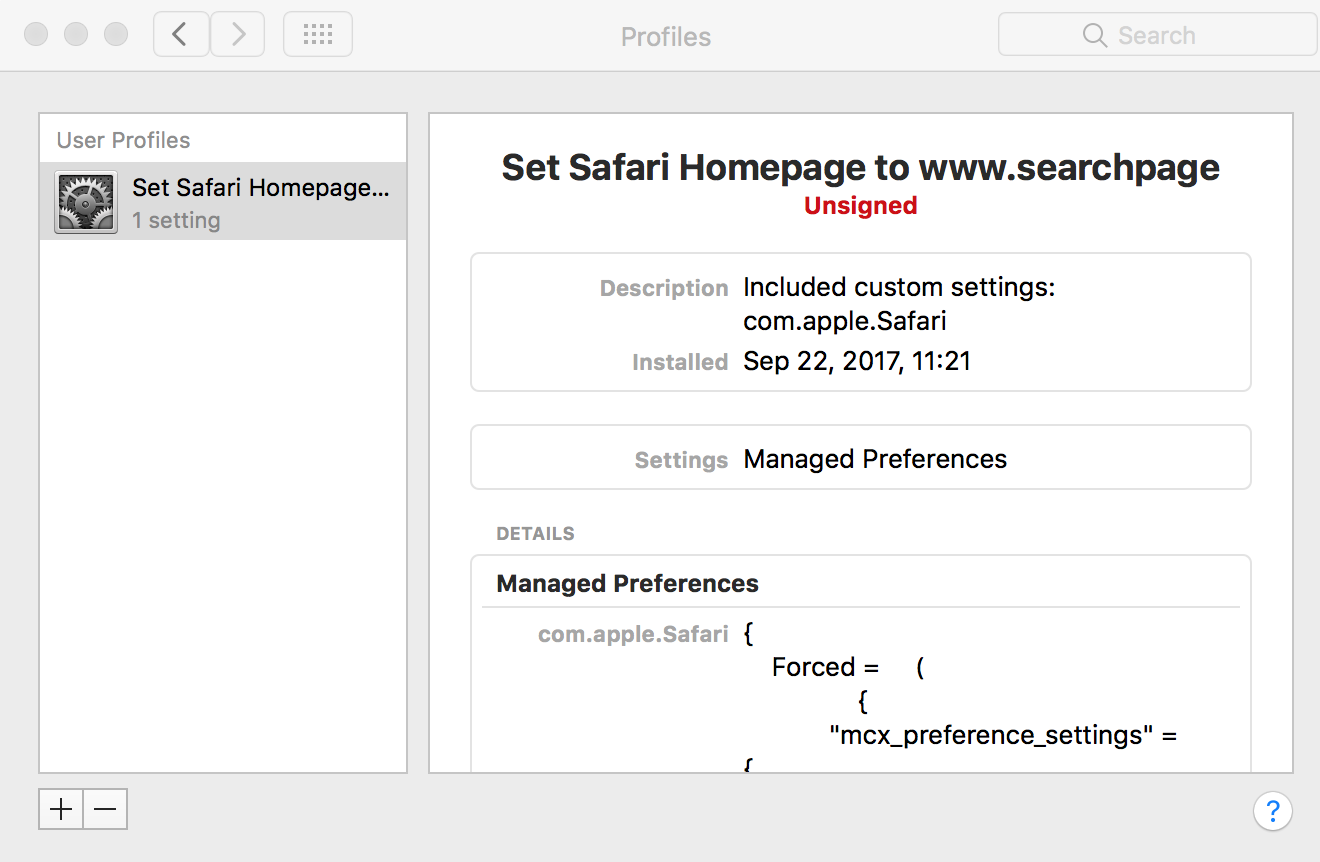Image resolution: width=1320 pixels, height=862 pixels.
Task: Minimize the Profiles window
Action: [x=76, y=35]
